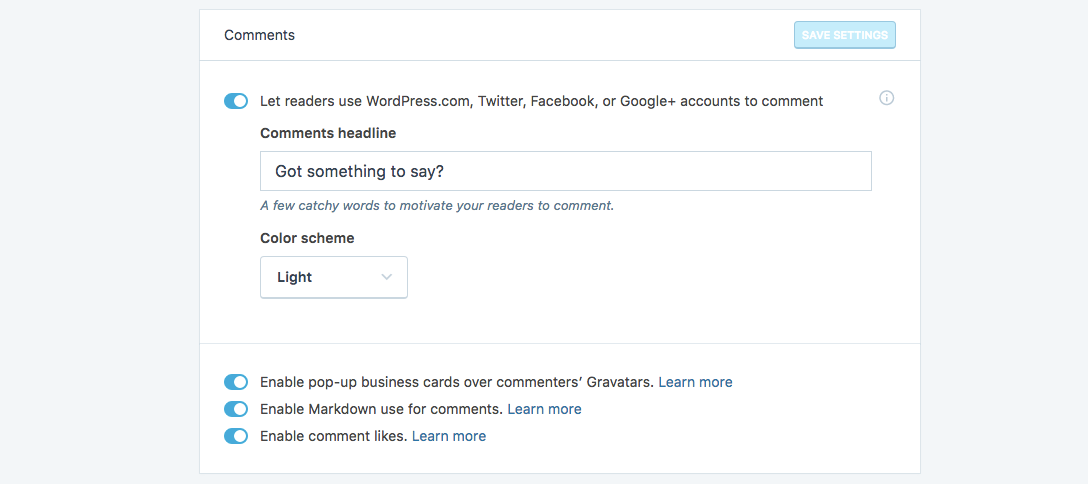Screen dimensions: 1088x484
Task: Click the "A few catchy words" helper text
Action: [436, 206]
